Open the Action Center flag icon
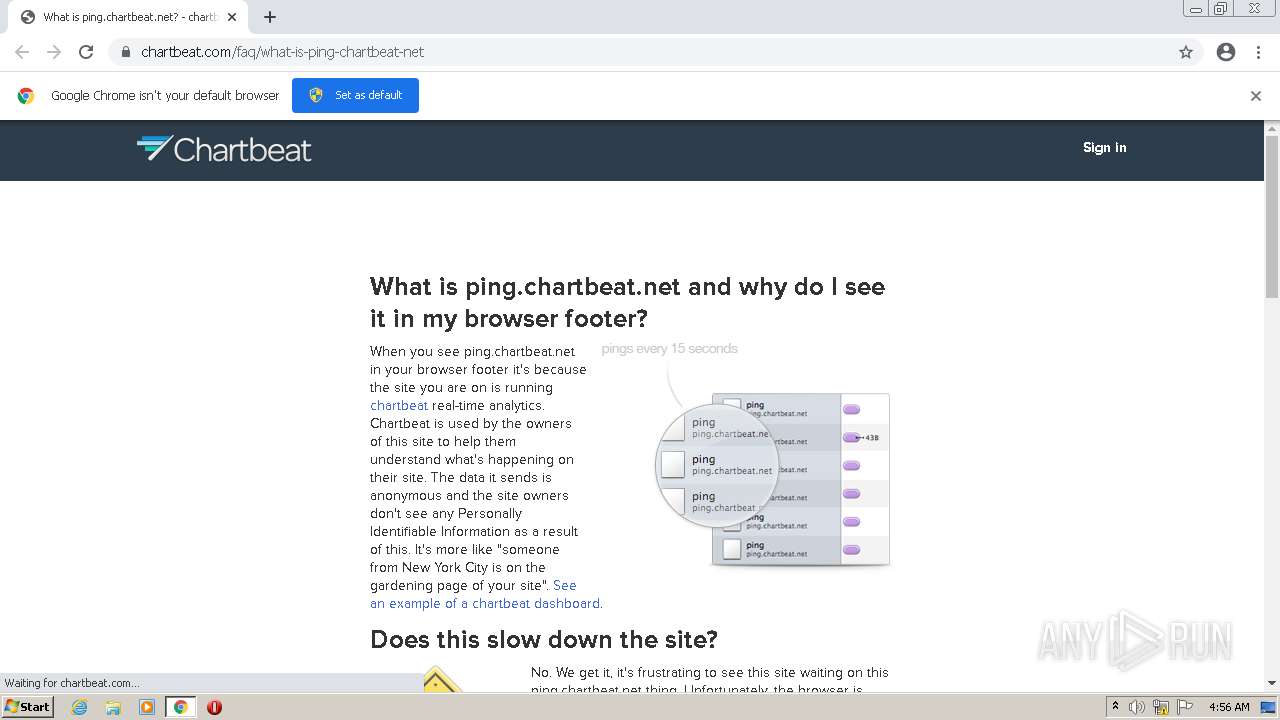The height and width of the screenshot is (720, 1280). pyautogui.click(x=1184, y=707)
